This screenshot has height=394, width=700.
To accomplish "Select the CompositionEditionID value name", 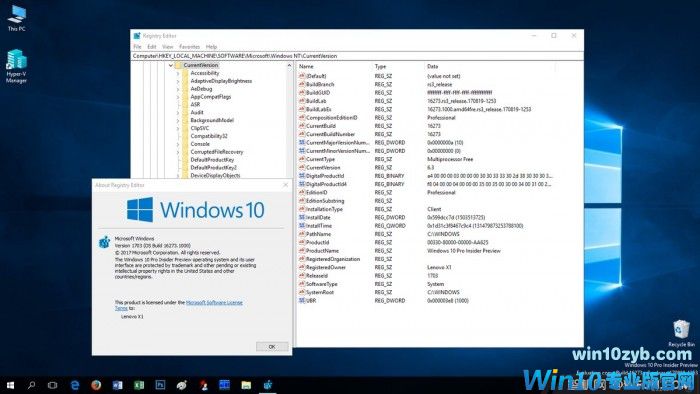I will 331,118.
